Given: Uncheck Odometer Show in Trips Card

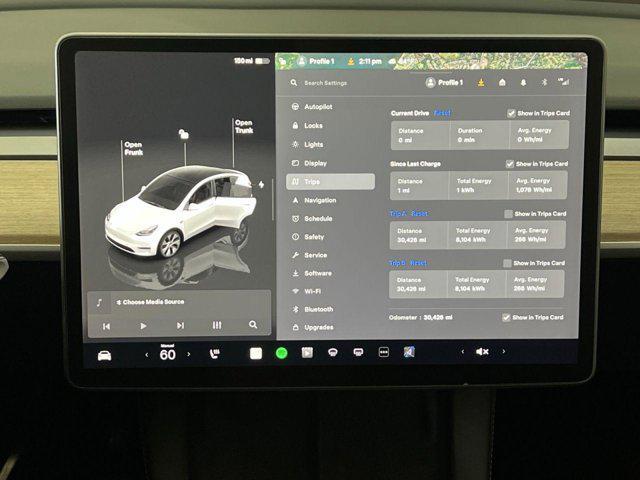Looking at the screenshot, I should coord(506,318).
